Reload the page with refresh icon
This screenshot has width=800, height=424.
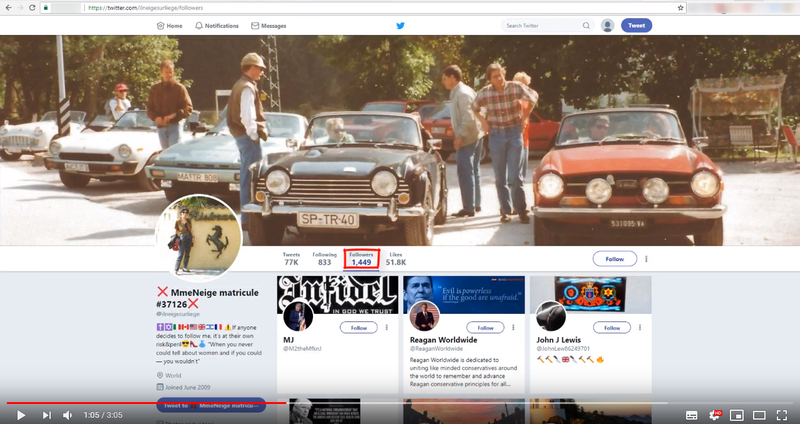tap(32, 8)
